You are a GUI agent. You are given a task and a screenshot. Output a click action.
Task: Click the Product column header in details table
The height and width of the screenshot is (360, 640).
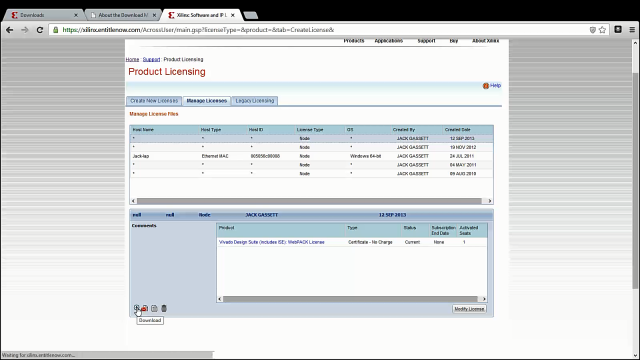(x=227, y=228)
